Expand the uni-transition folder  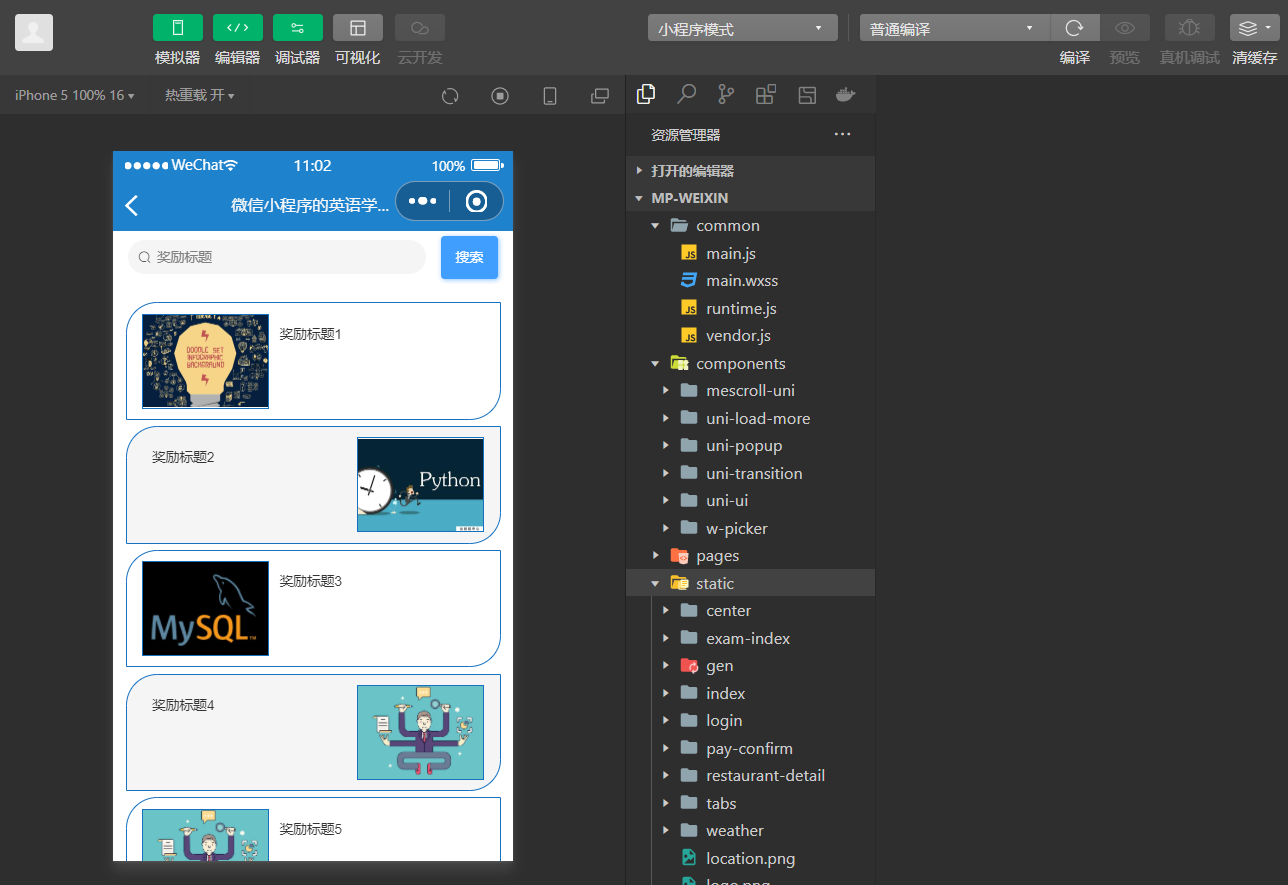point(750,473)
